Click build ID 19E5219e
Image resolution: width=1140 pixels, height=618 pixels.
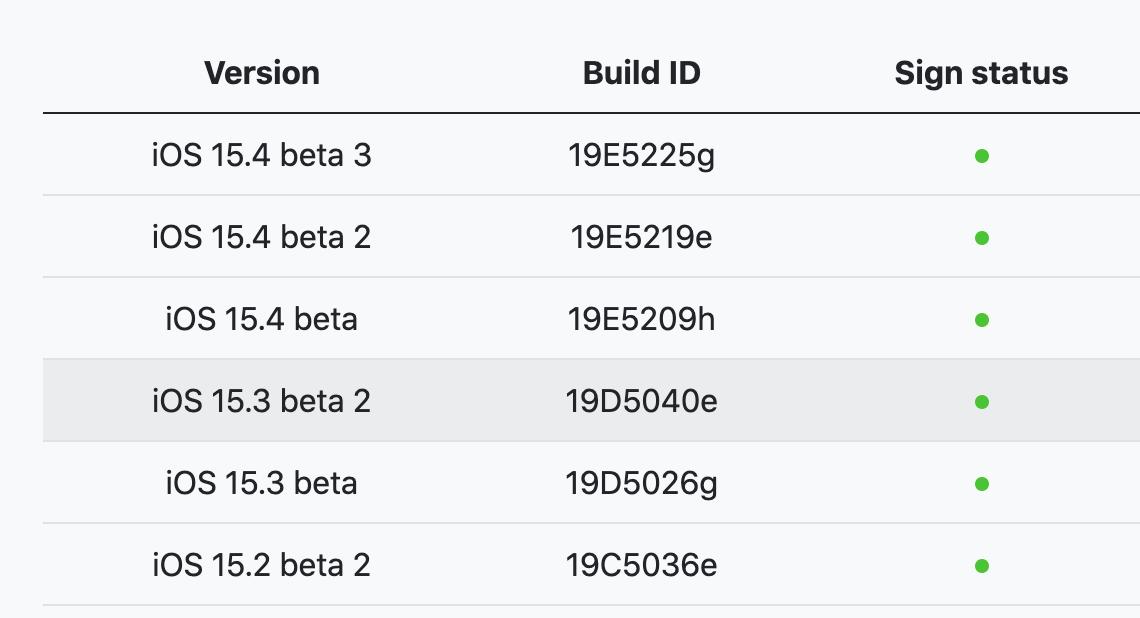tap(641, 238)
